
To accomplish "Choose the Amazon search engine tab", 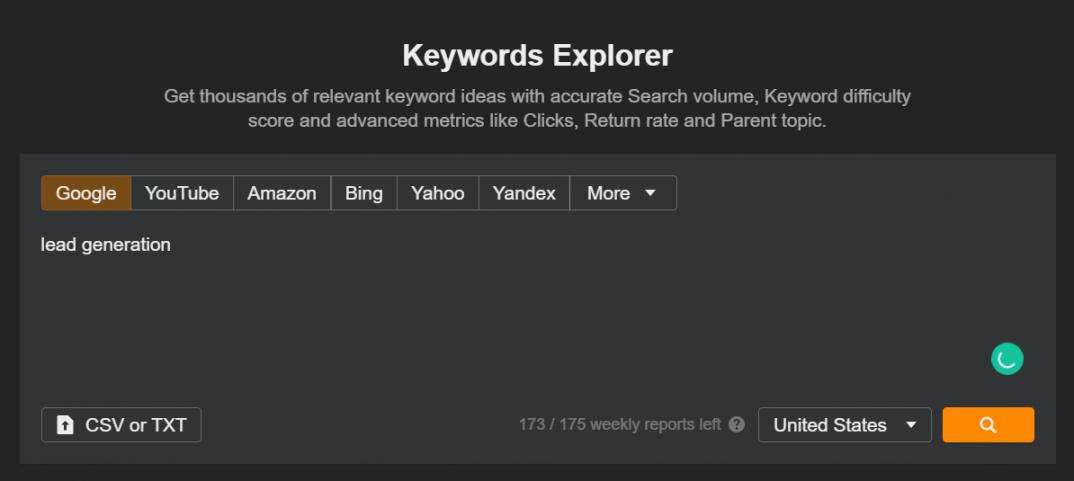I will 282,193.
